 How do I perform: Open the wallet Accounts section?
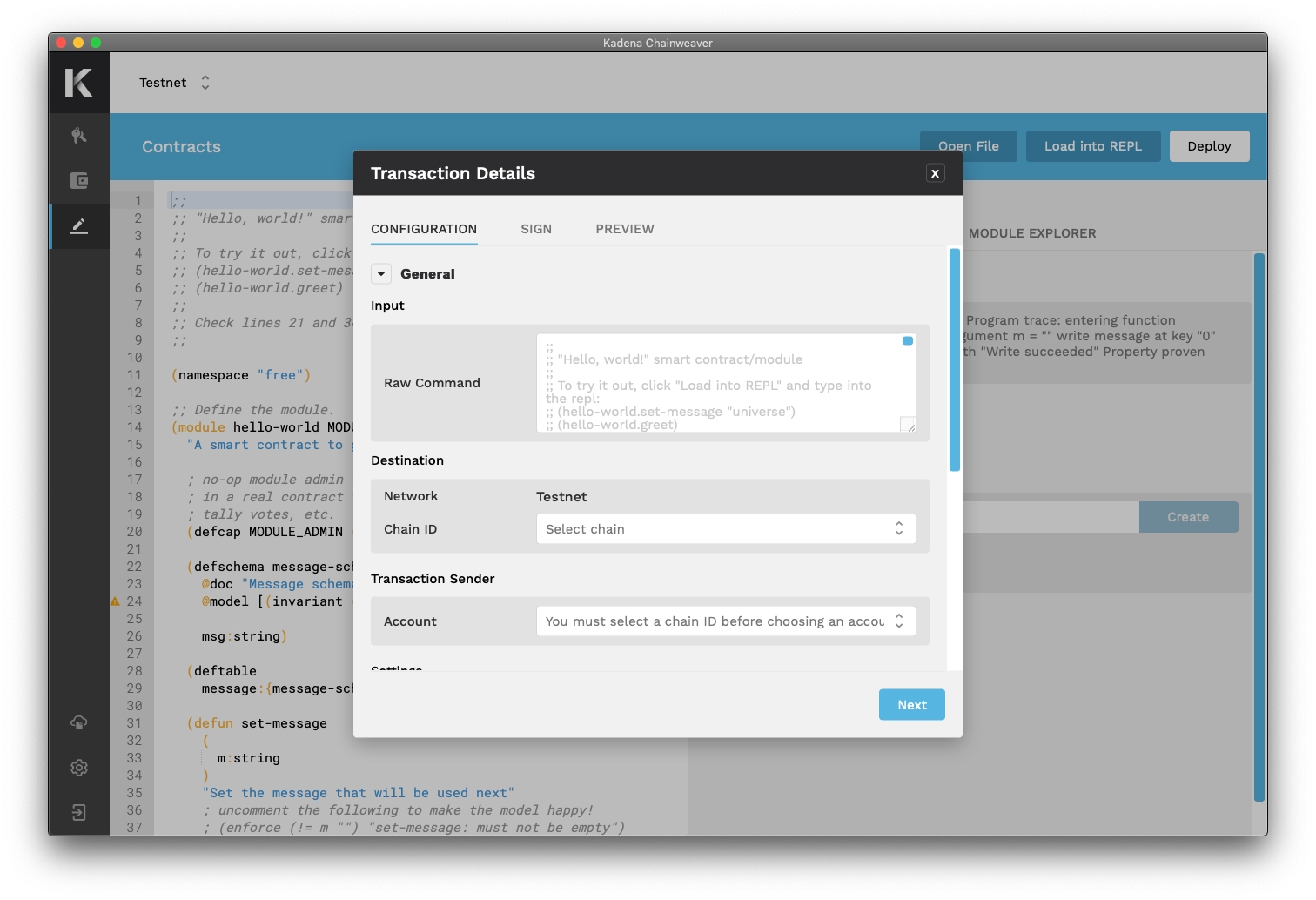click(79, 181)
